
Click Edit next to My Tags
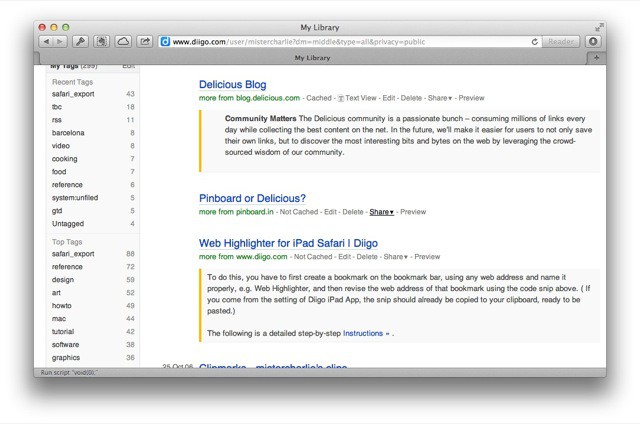128,66
